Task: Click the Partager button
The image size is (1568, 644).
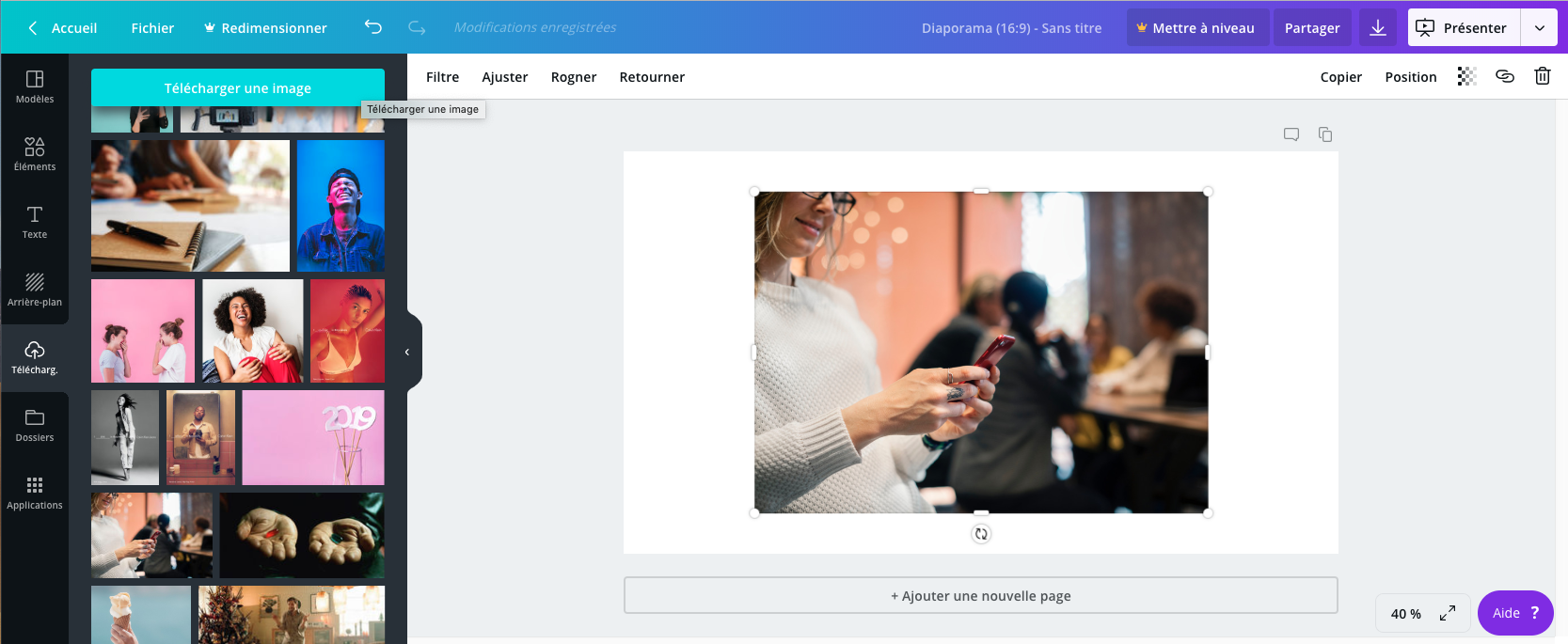Action: 1312,28
